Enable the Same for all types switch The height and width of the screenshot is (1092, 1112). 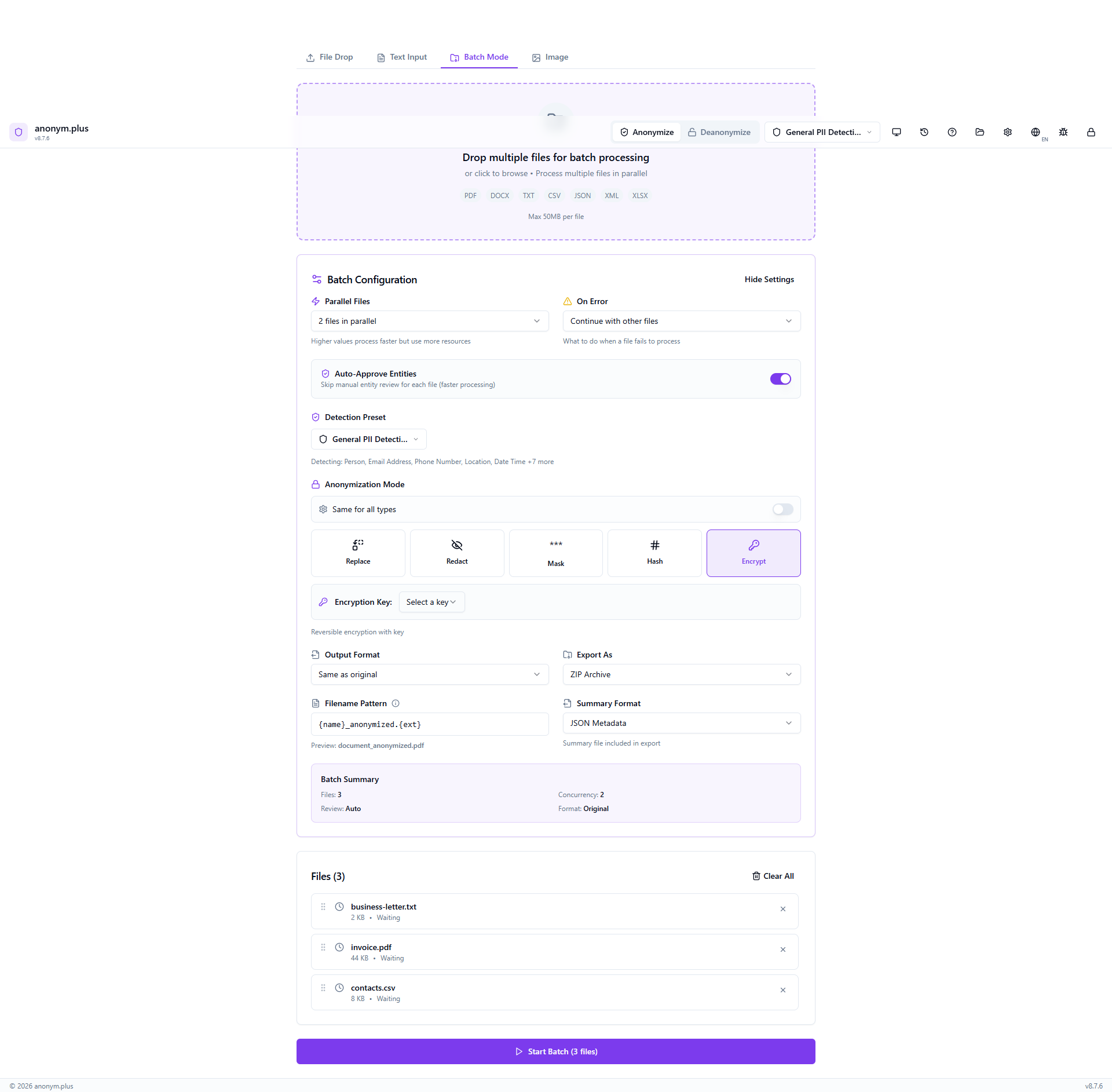coord(782,509)
